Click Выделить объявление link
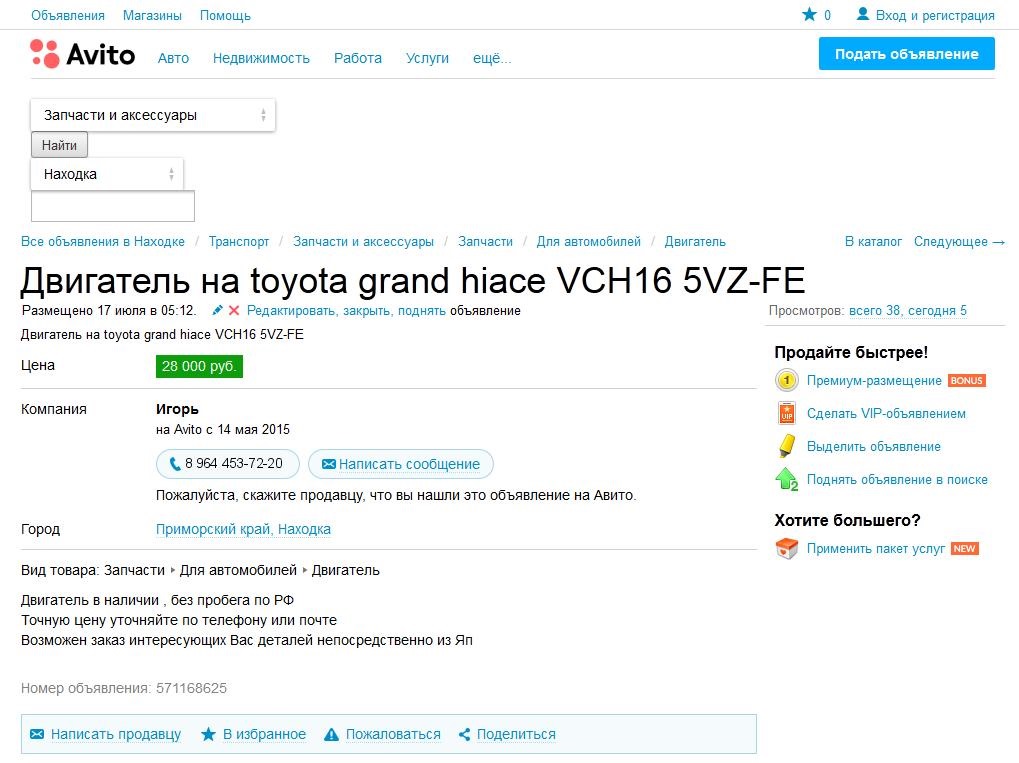Image resolution: width=1019 pixels, height=763 pixels. [x=873, y=446]
